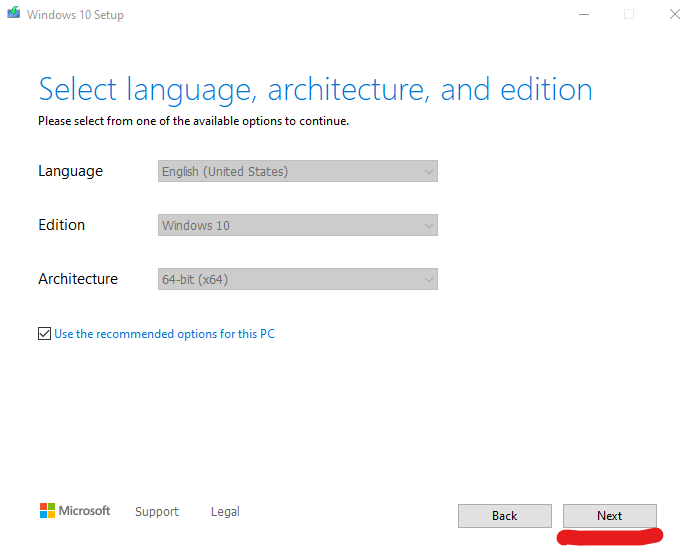Click the Edition field label

pos(61,225)
